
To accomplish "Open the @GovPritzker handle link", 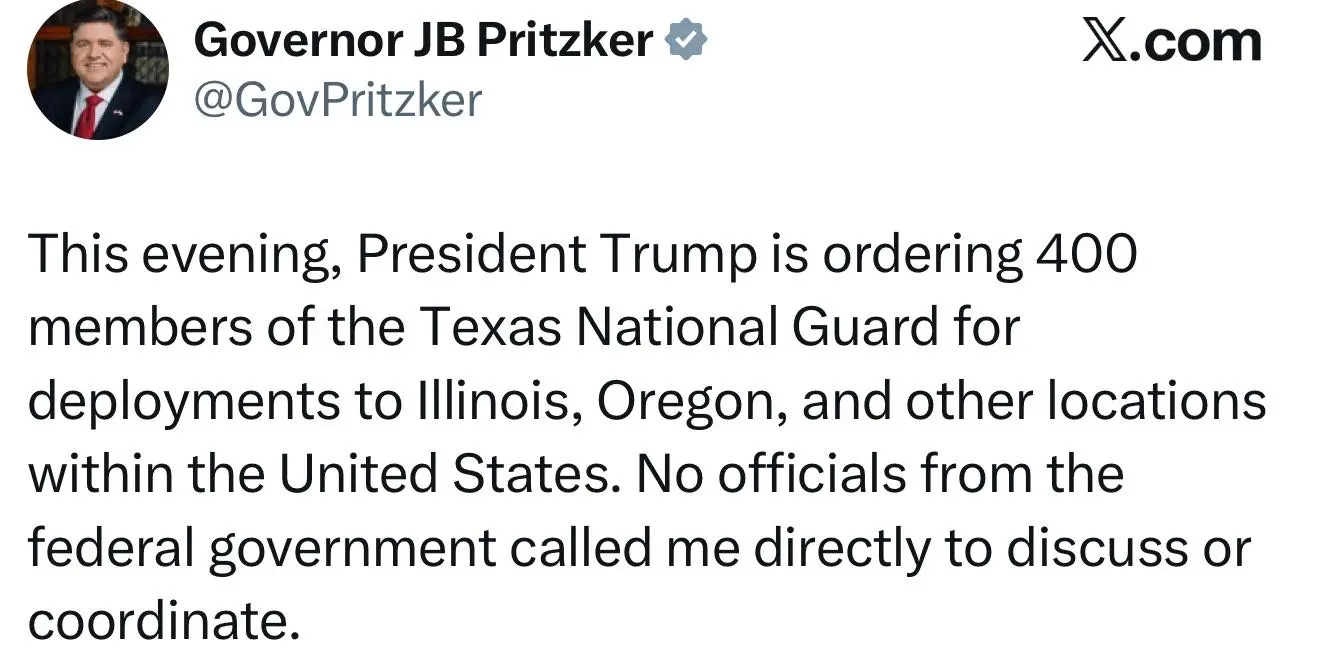I will click(337, 100).
